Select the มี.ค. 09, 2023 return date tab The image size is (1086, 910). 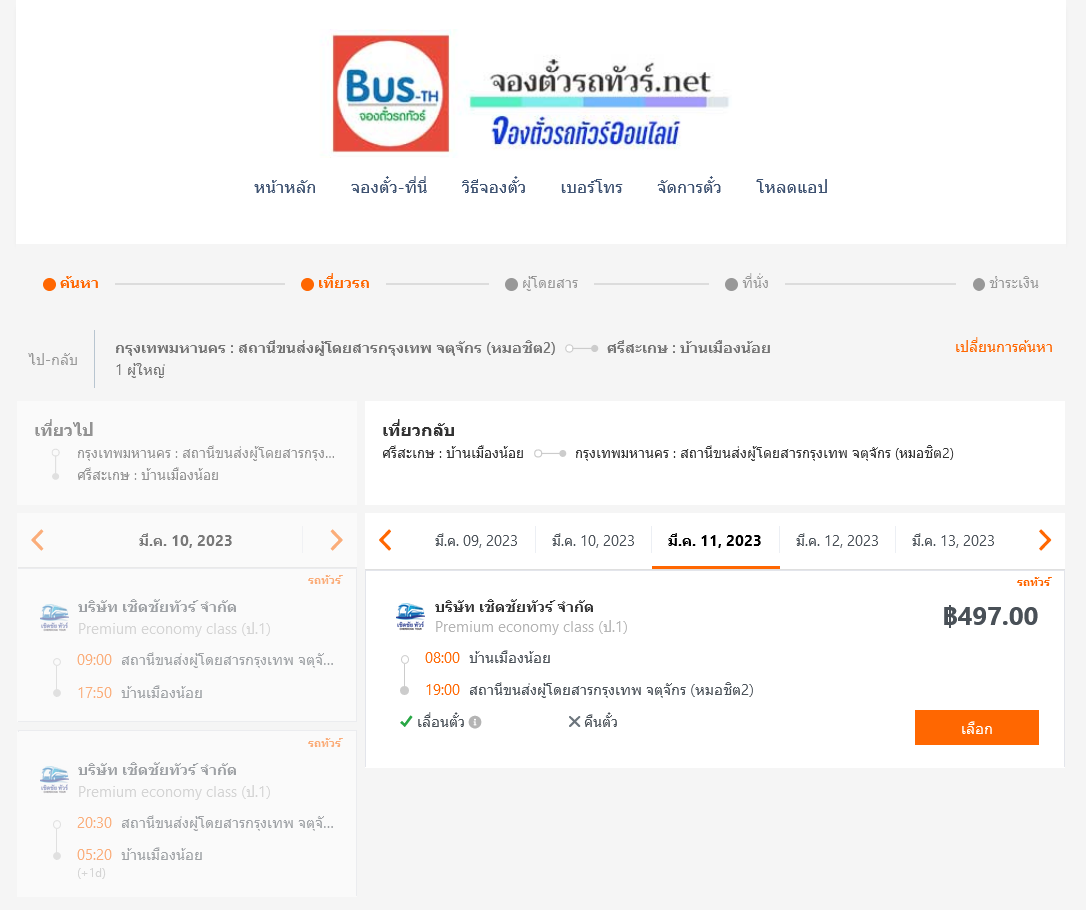477,541
